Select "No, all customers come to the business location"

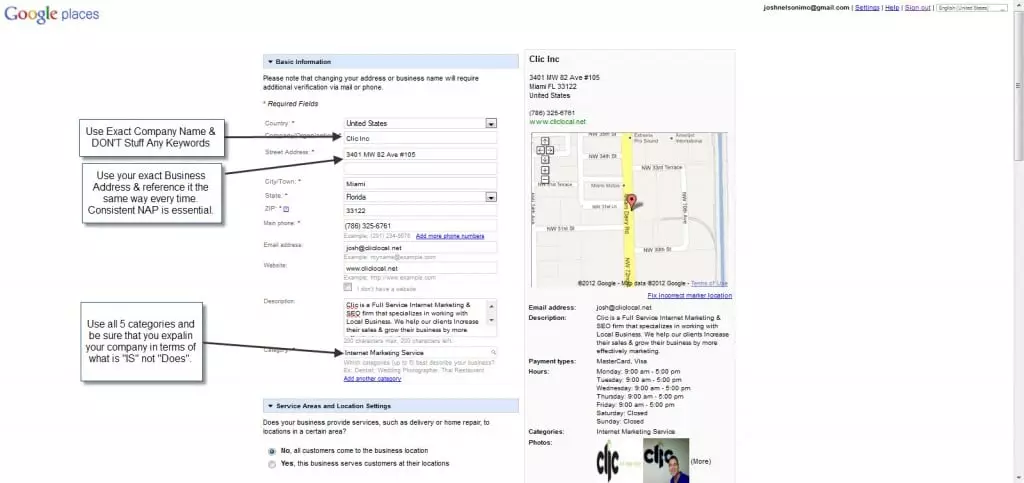point(272,451)
